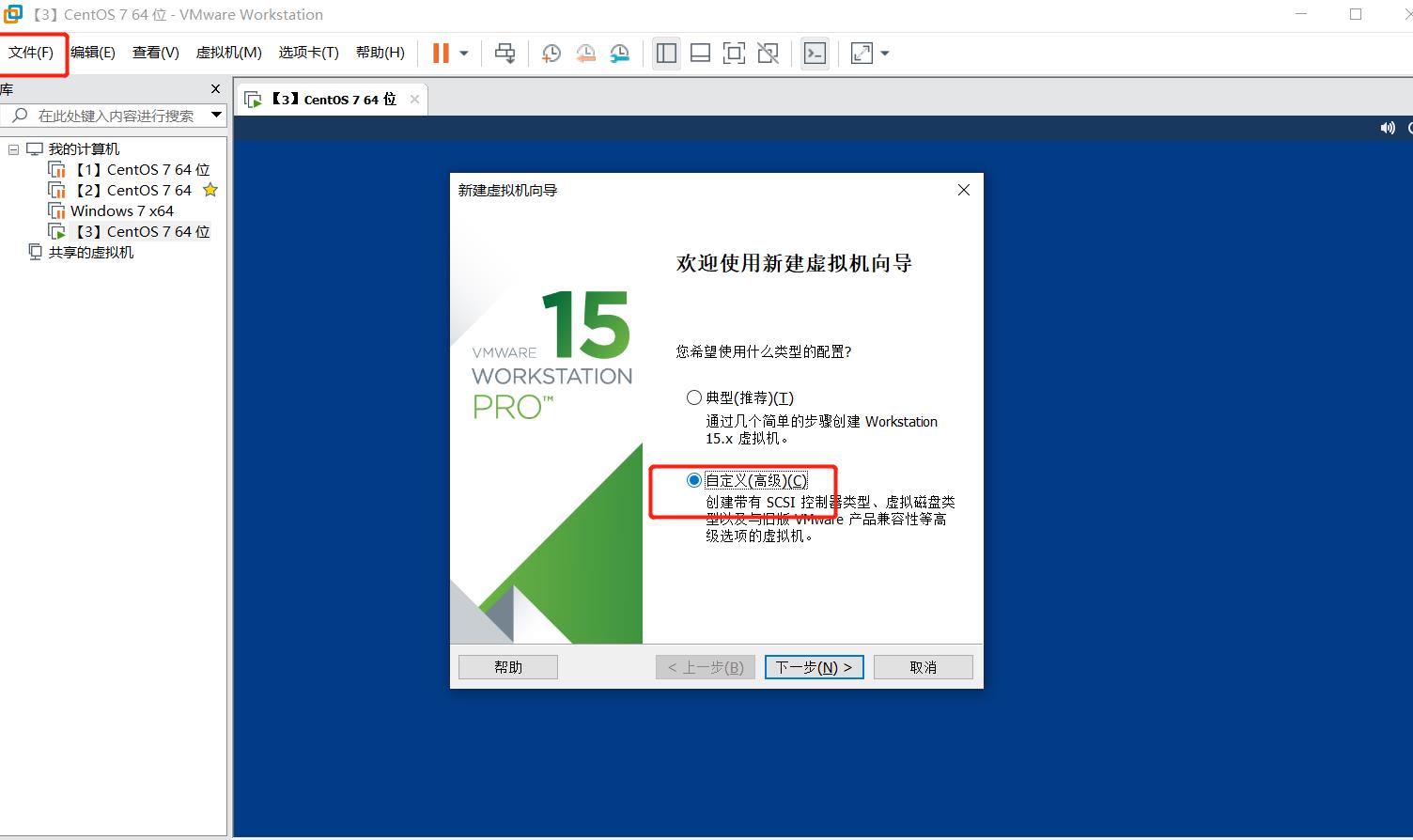The image size is (1413, 840).
Task: Click the sound speaker icon in VM bar
Action: pos(1388,128)
